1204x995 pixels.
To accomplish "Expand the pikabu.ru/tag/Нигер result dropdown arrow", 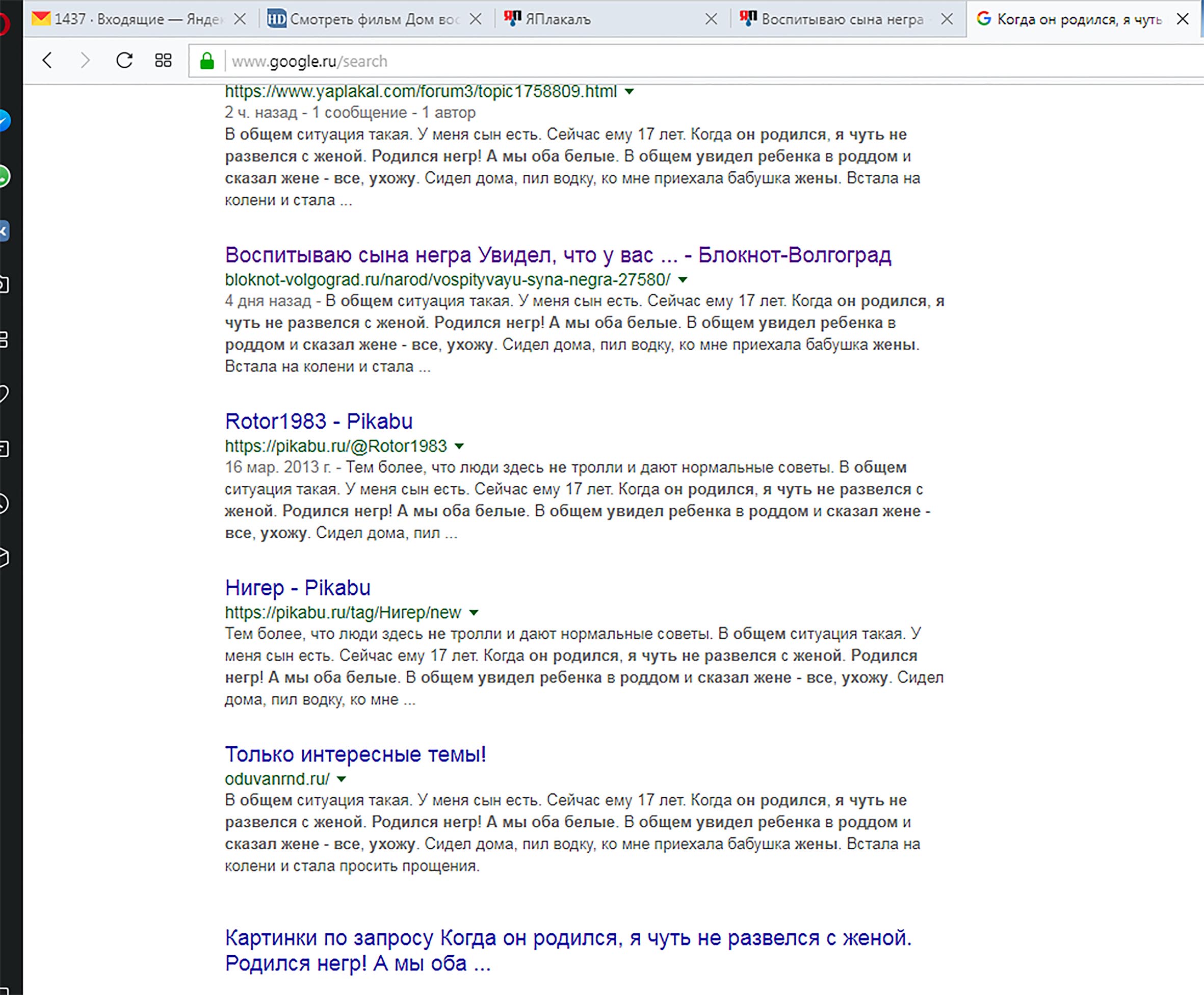I will pyautogui.click(x=474, y=613).
